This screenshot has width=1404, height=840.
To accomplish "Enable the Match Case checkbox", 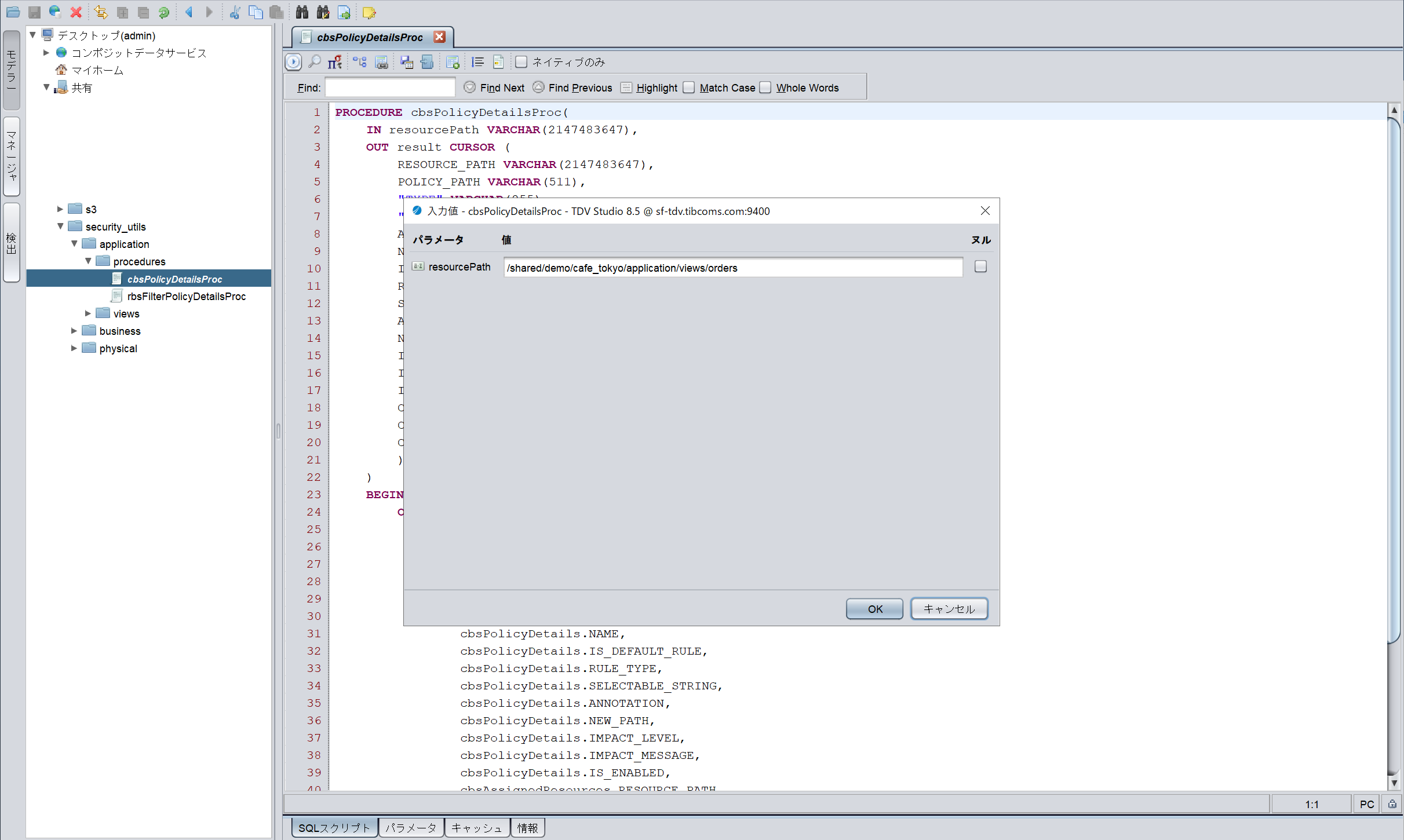I will pyautogui.click(x=688, y=87).
